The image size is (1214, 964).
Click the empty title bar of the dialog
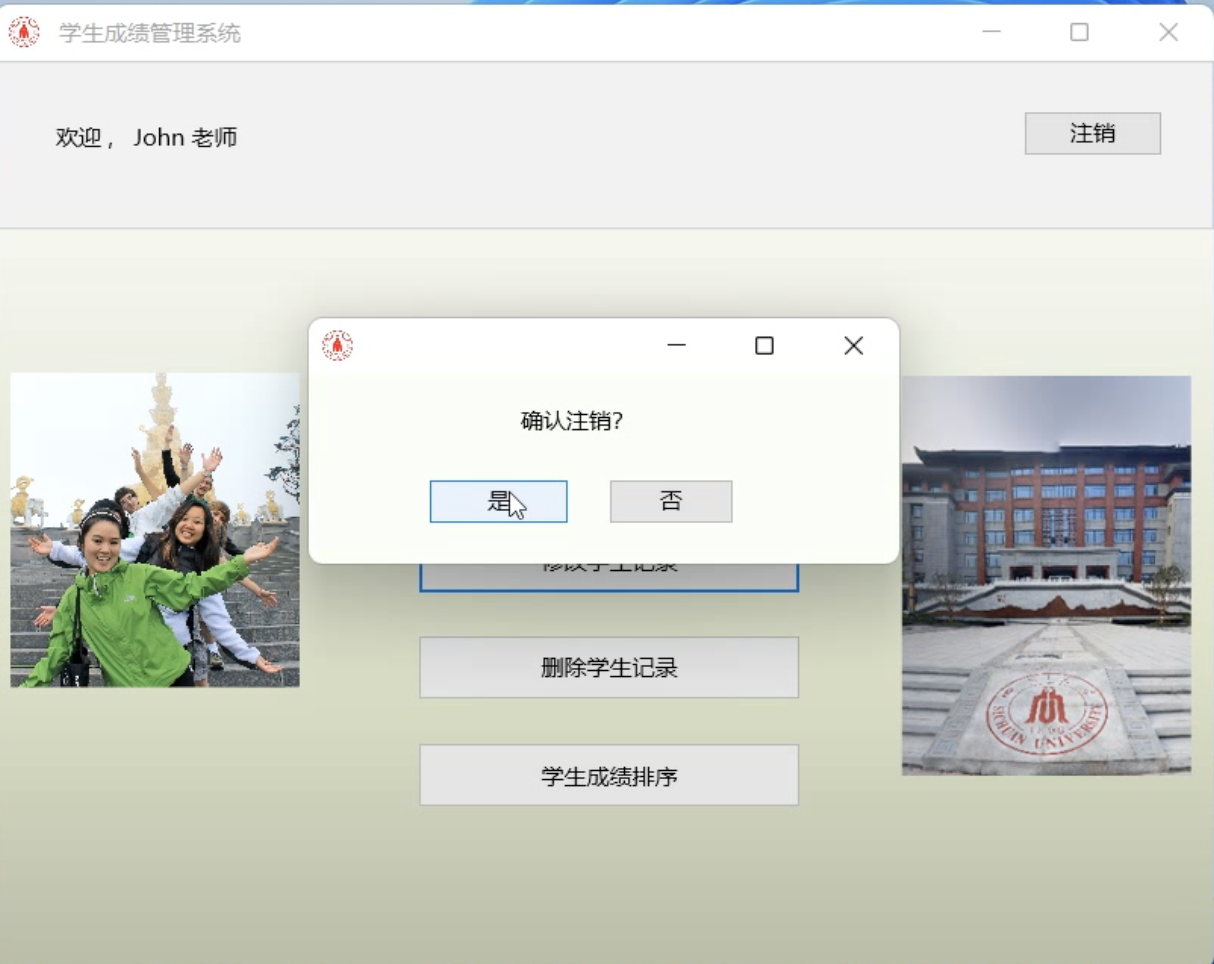pos(500,346)
